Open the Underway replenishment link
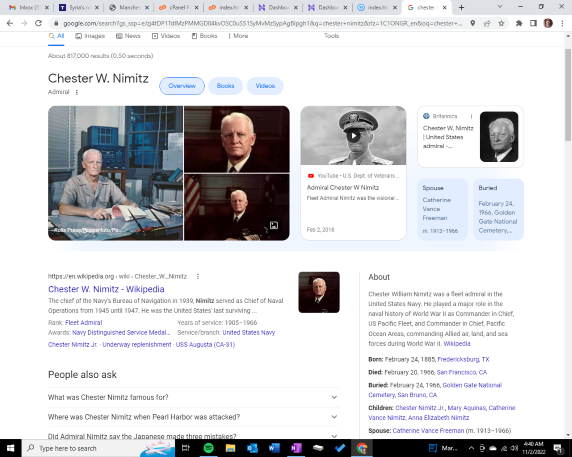Screen dimensions: 572x457 (x=137, y=345)
